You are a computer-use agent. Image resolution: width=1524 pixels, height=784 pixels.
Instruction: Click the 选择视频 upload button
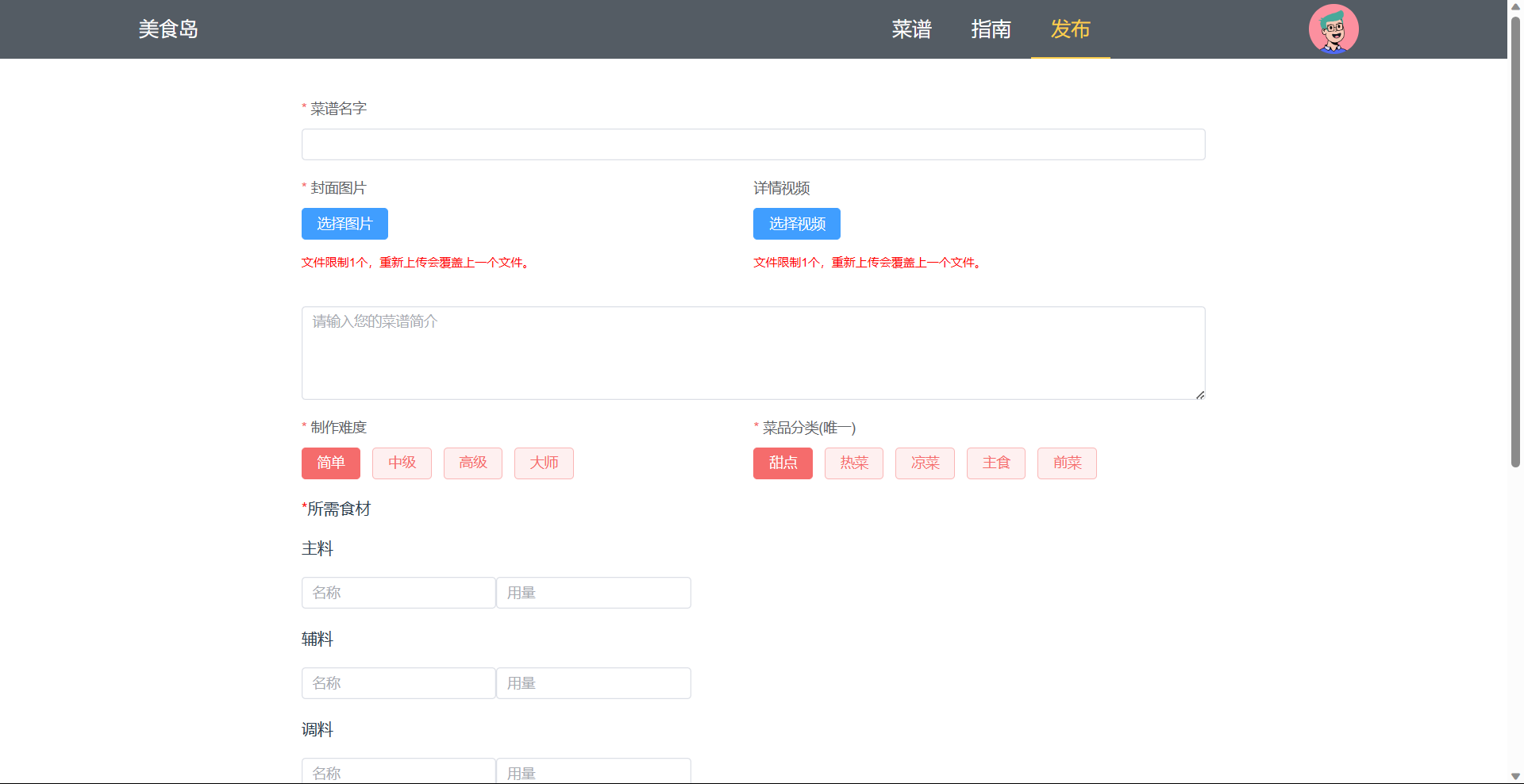797,224
